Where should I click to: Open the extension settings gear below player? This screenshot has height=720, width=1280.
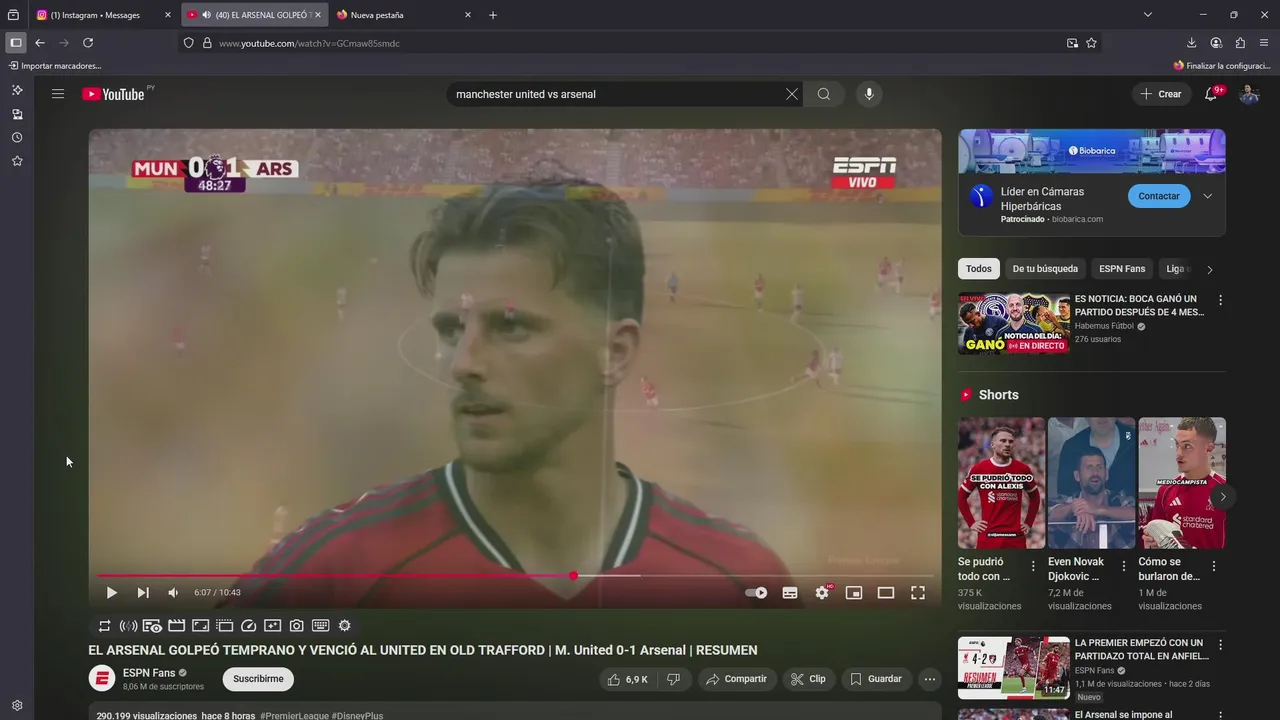pos(344,626)
